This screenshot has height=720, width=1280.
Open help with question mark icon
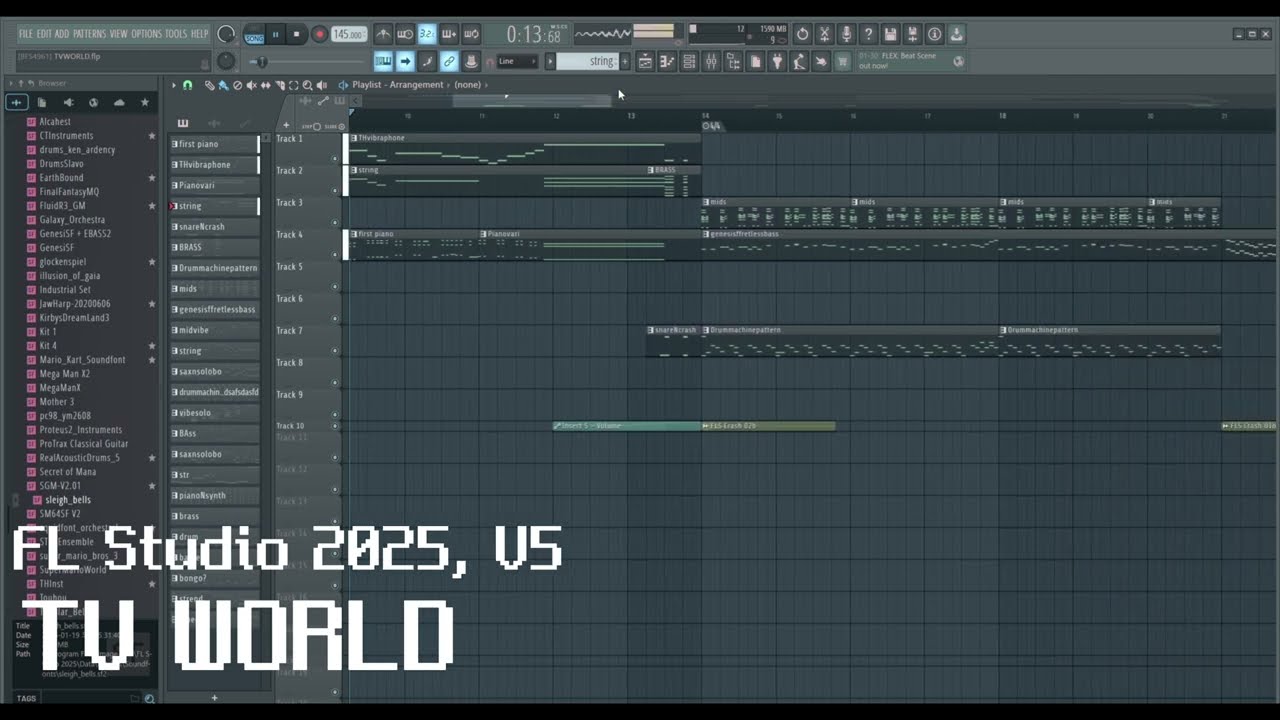click(x=868, y=34)
